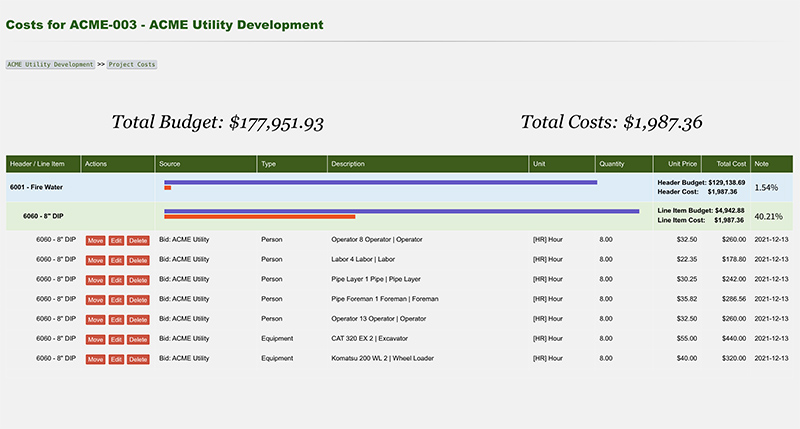This screenshot has width=800, height=429.
Task: Edit the Labor 4 Labor cost entry
Action: (116, 260)
